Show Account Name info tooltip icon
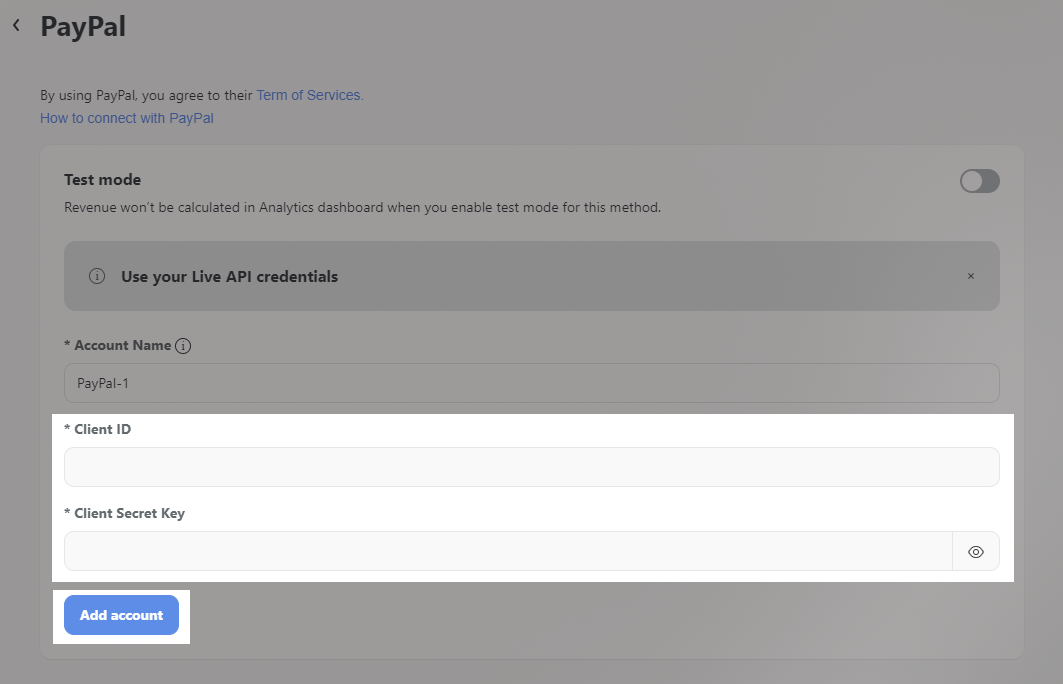 183,346
